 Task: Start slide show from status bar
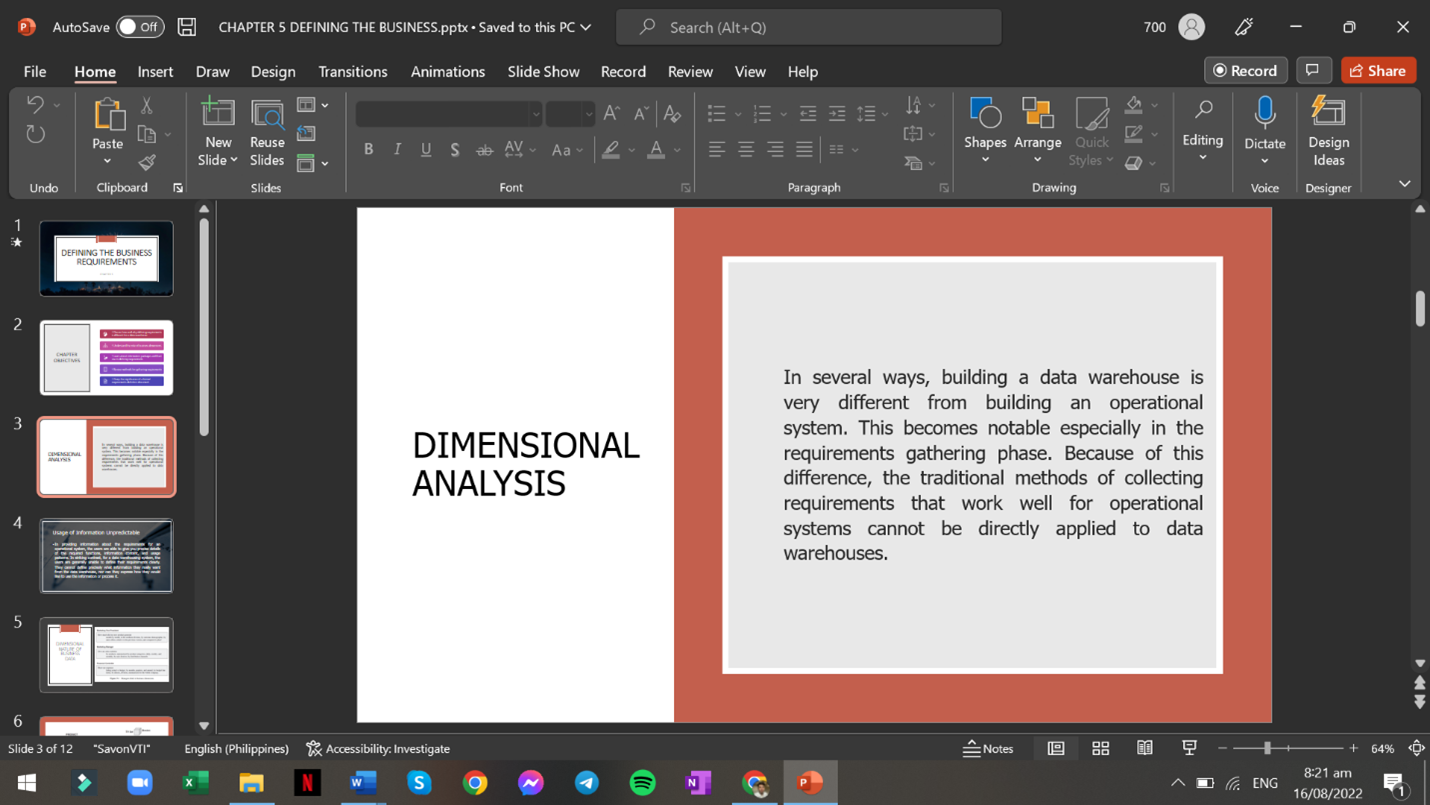(1189, 748)
